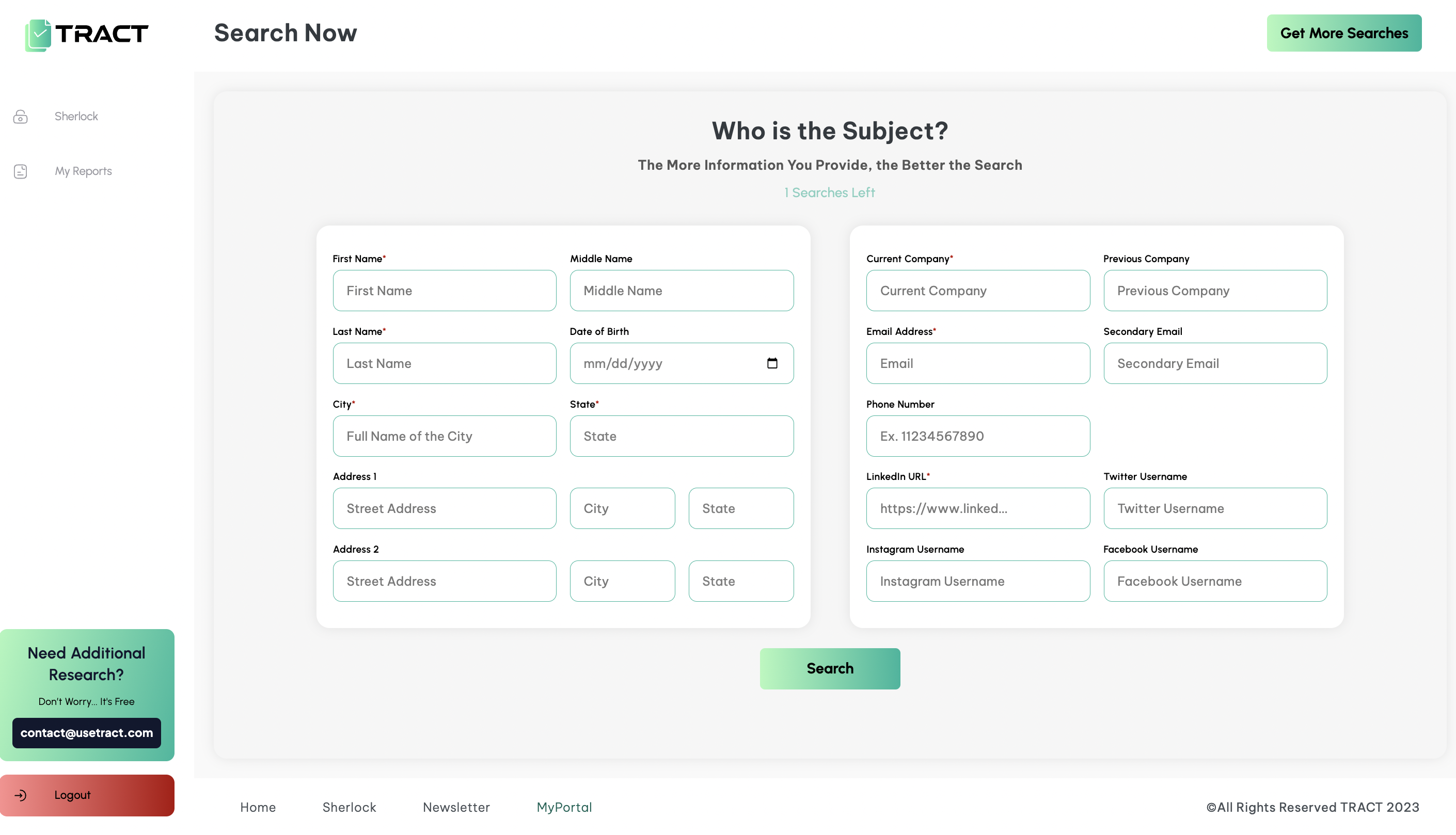Focus the Email Address field
Screen dimensions: 1456x835
[x=977, y=363]
